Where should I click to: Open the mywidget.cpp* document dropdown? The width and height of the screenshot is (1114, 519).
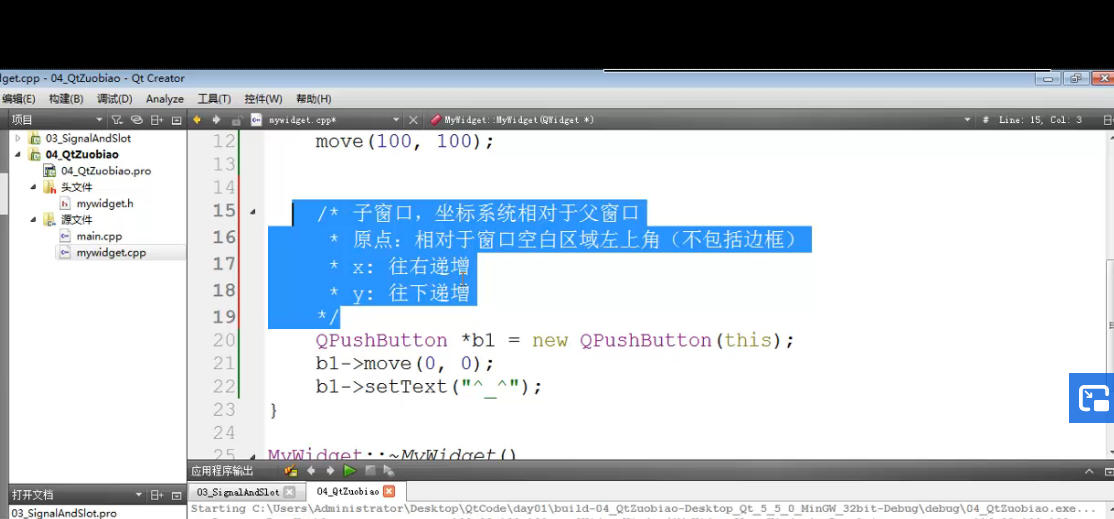coord(396,120)
